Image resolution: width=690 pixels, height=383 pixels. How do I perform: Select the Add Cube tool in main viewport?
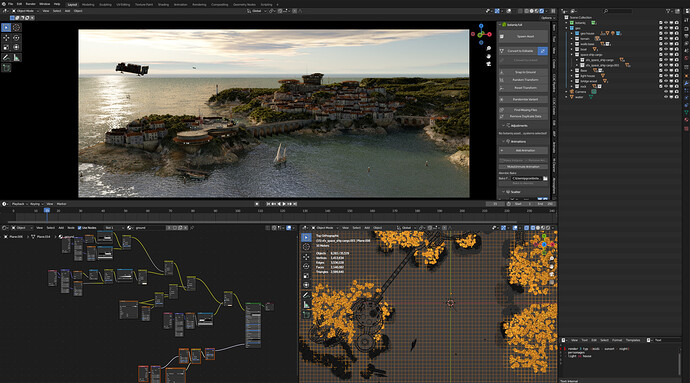pos(6,68)
